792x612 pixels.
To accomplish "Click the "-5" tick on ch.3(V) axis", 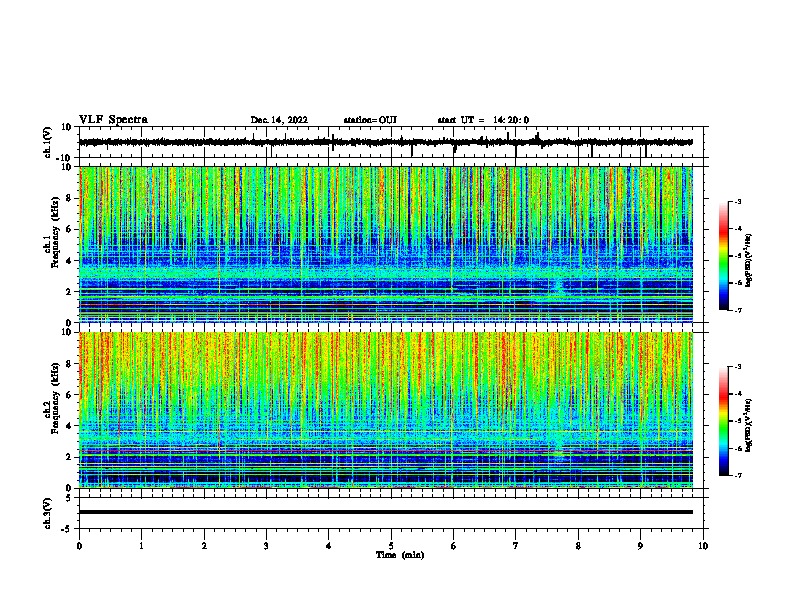I will 67,529.
